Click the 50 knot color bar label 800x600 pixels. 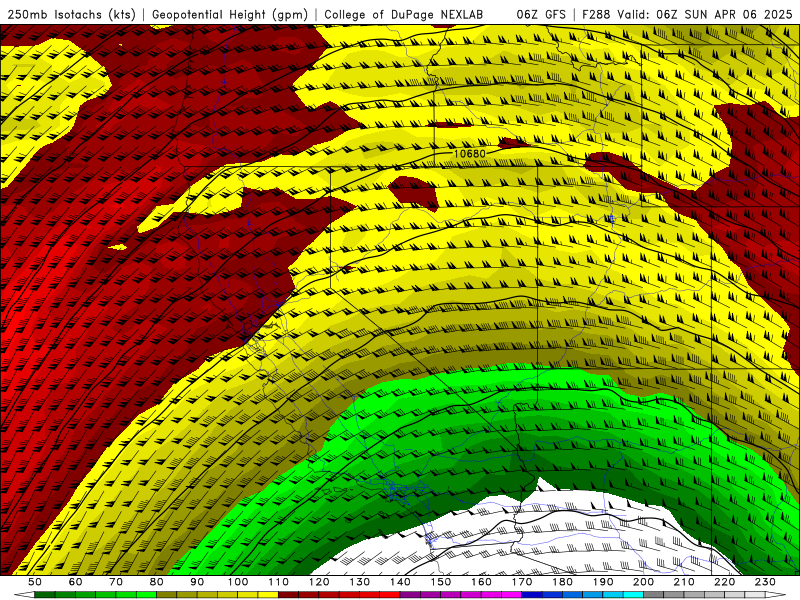[x=35, y=582]
